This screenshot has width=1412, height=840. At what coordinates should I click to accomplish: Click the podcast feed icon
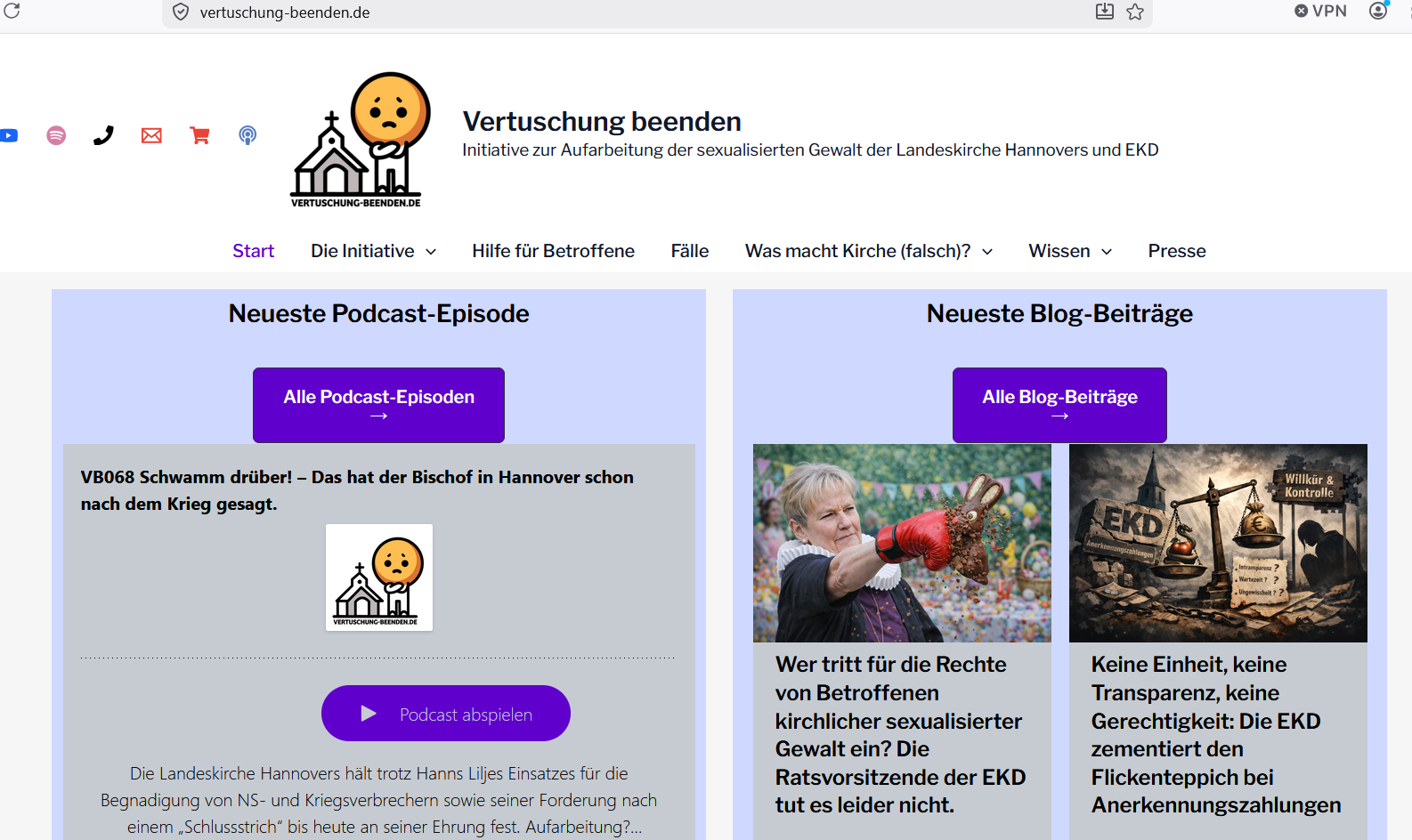(248, 135)
